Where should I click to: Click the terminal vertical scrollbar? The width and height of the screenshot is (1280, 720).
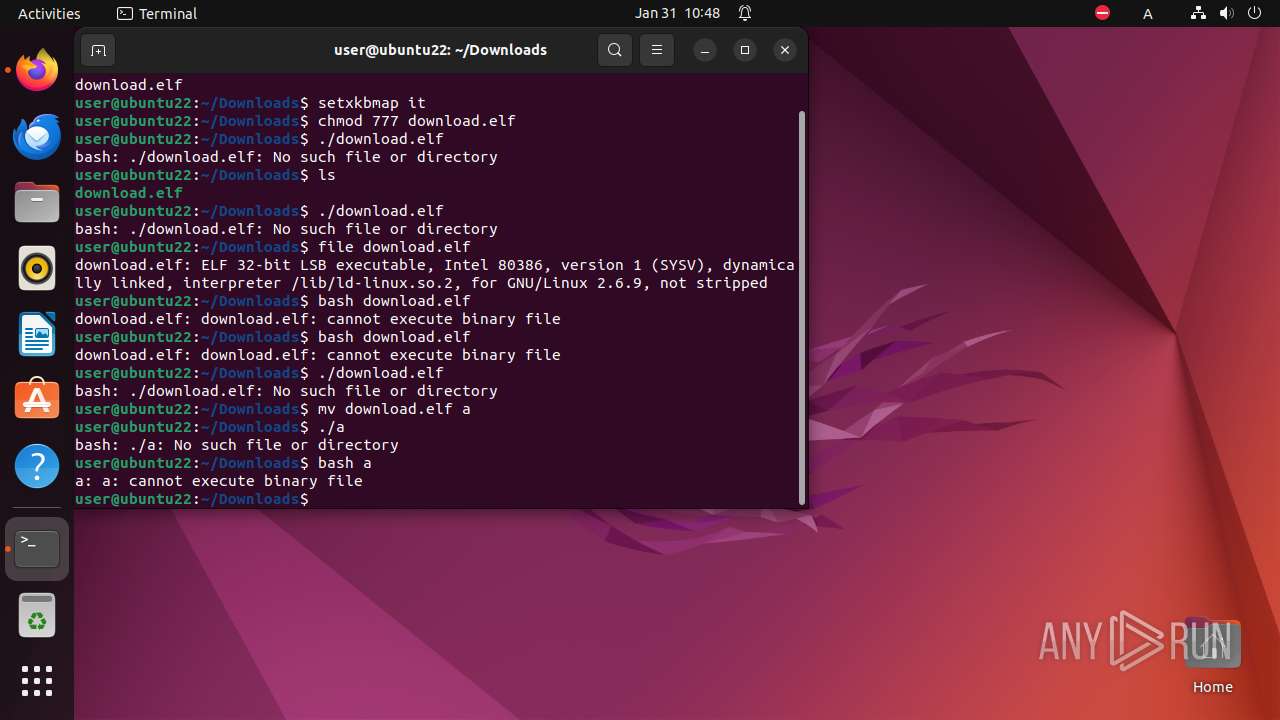point(802,307)
